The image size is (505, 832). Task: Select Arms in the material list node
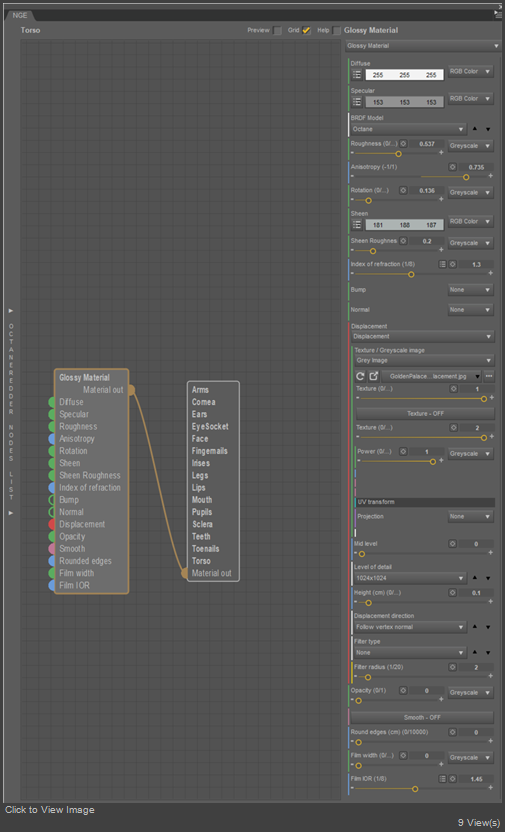(200, 390)
